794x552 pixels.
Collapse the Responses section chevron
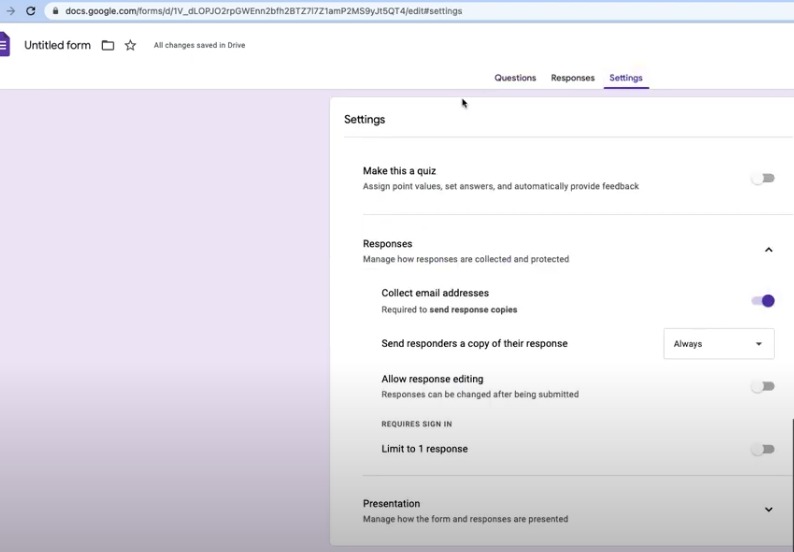[768, 250]
